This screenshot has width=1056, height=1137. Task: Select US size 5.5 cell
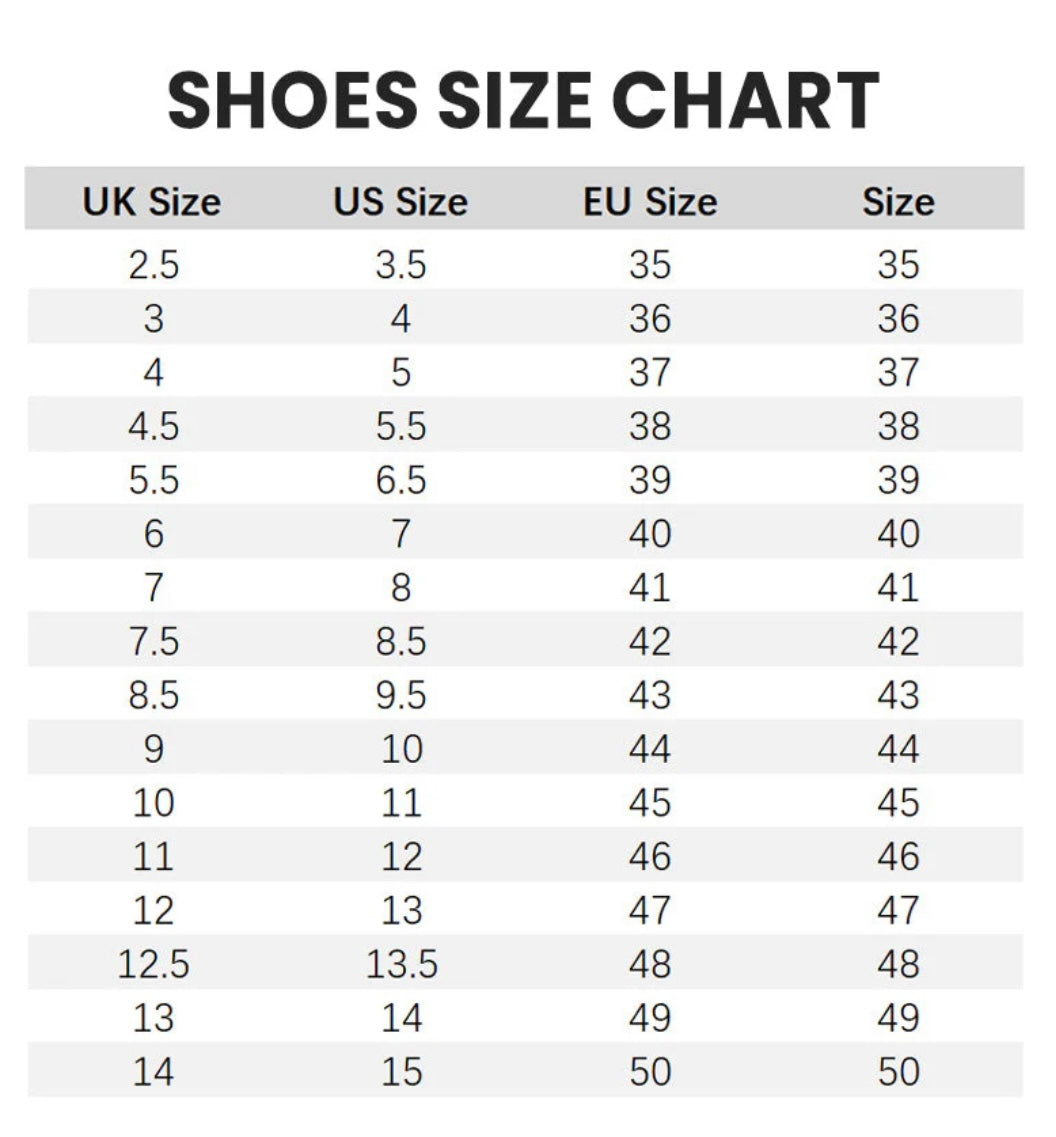[401, 426]
